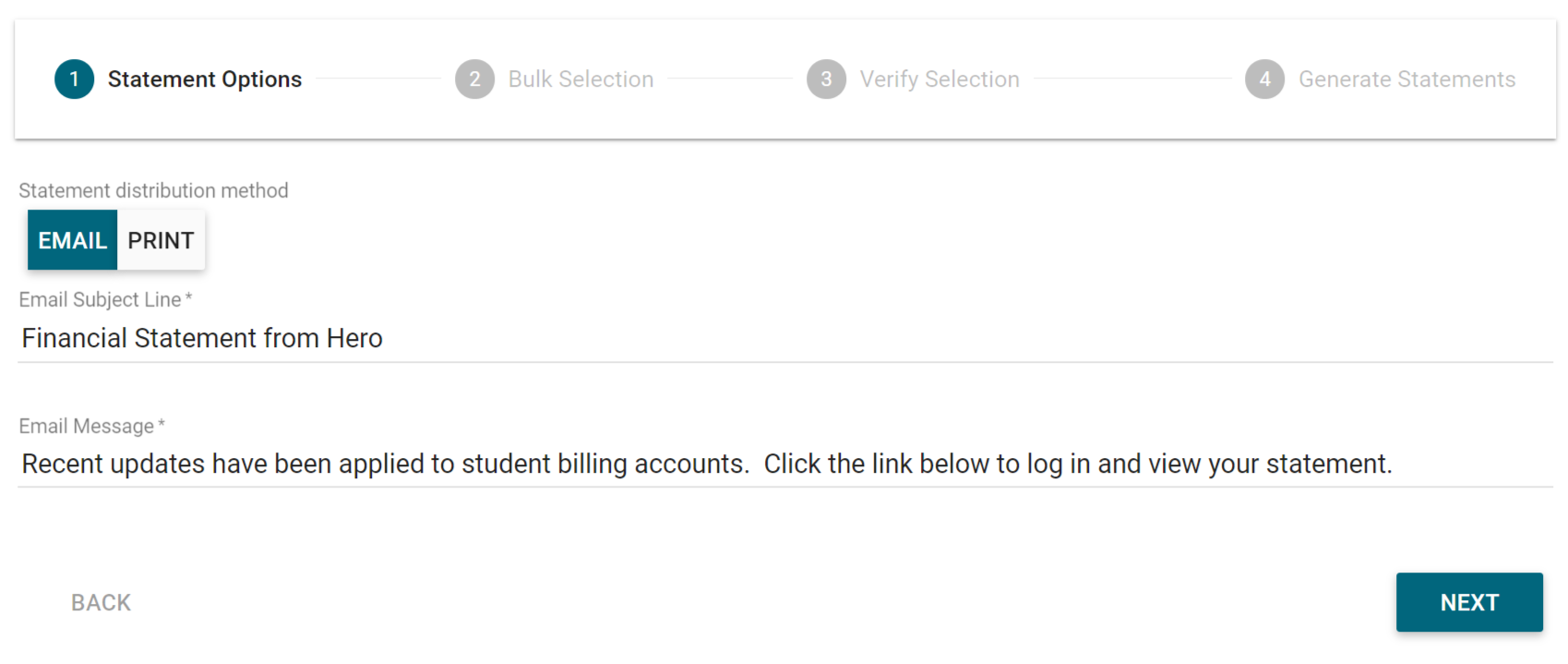The height and width of the screenshot is (664, 1568).
Task: Jump to the Verify Selection step
Action: tap(940, 79)
